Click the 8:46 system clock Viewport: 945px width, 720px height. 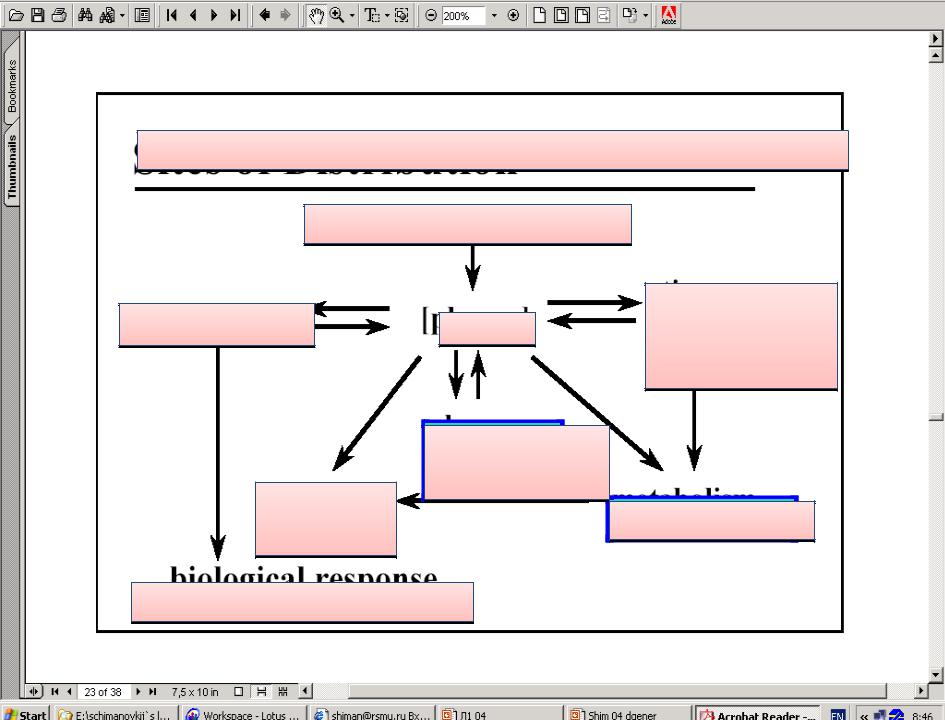pos(923,716)
